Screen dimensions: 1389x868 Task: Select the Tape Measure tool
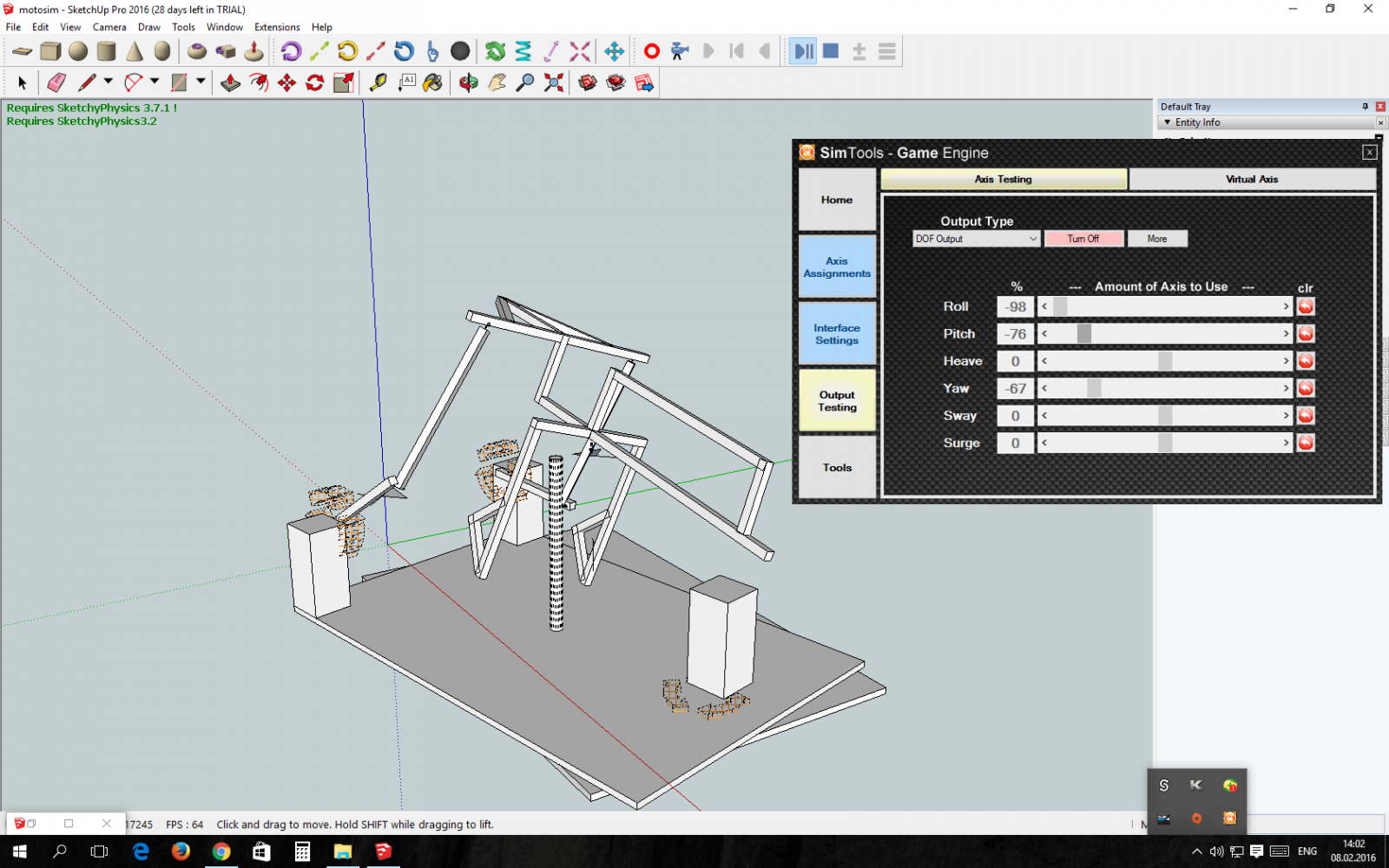378,82
